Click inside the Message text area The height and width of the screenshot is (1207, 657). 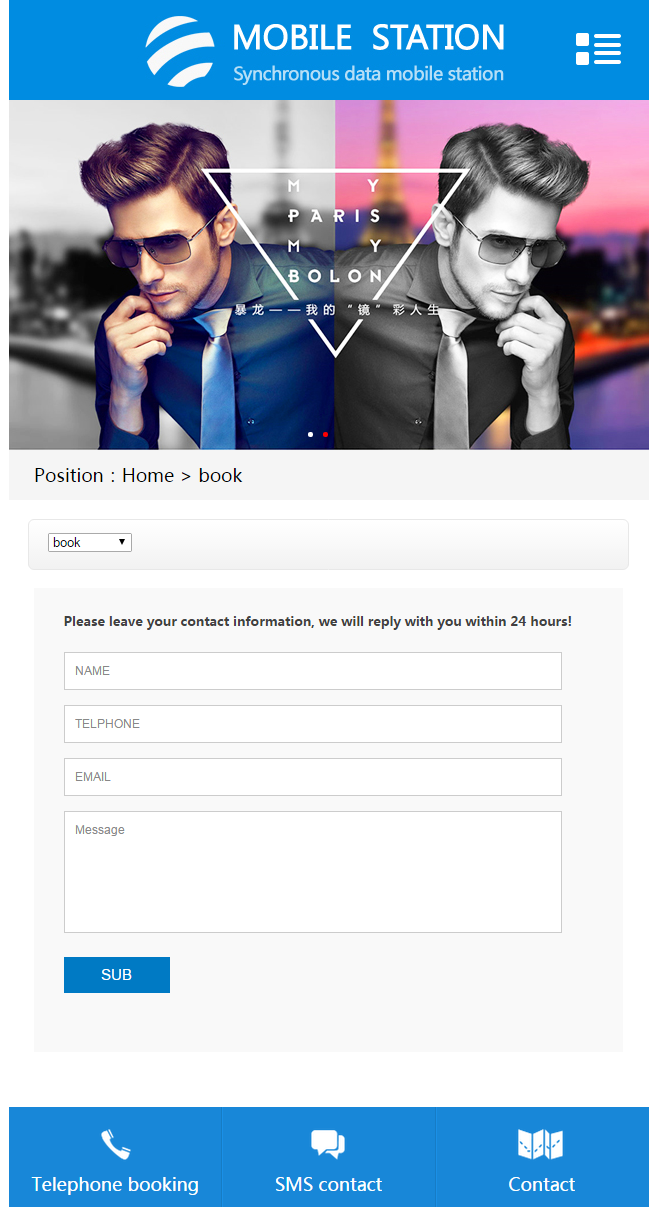coord(313,872)
